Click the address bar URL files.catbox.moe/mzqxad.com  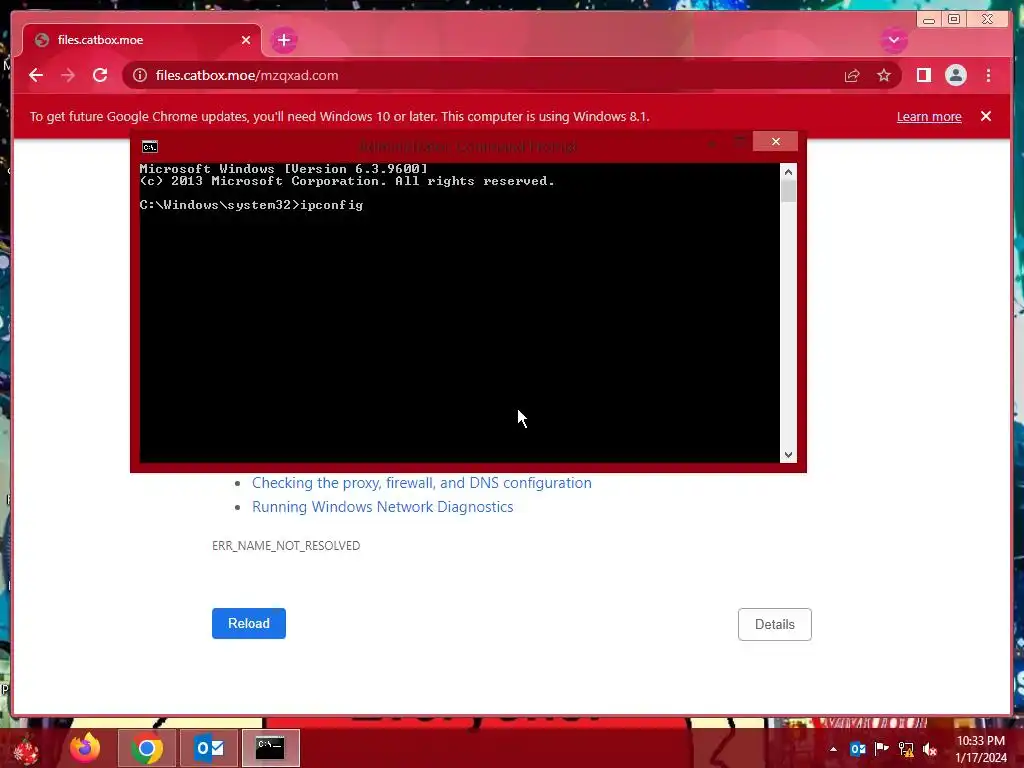coord(247,75)
